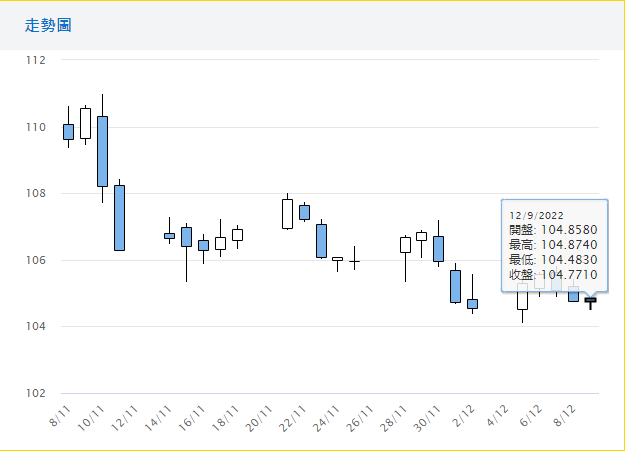Click the 23/11 blue candlestick
The height and width of the screenshot is (453, 627).
click(x=321, y=240)
